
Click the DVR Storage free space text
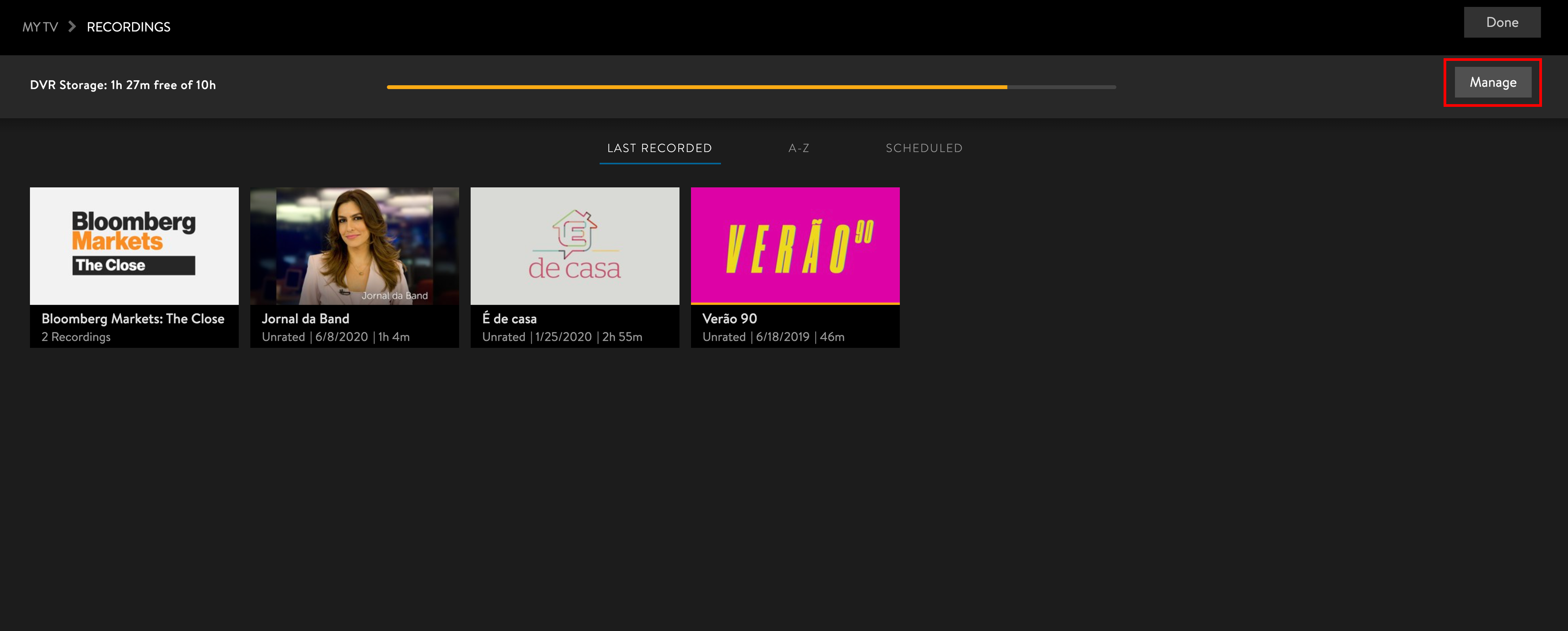pyautogui.click(x=122, y=85)
